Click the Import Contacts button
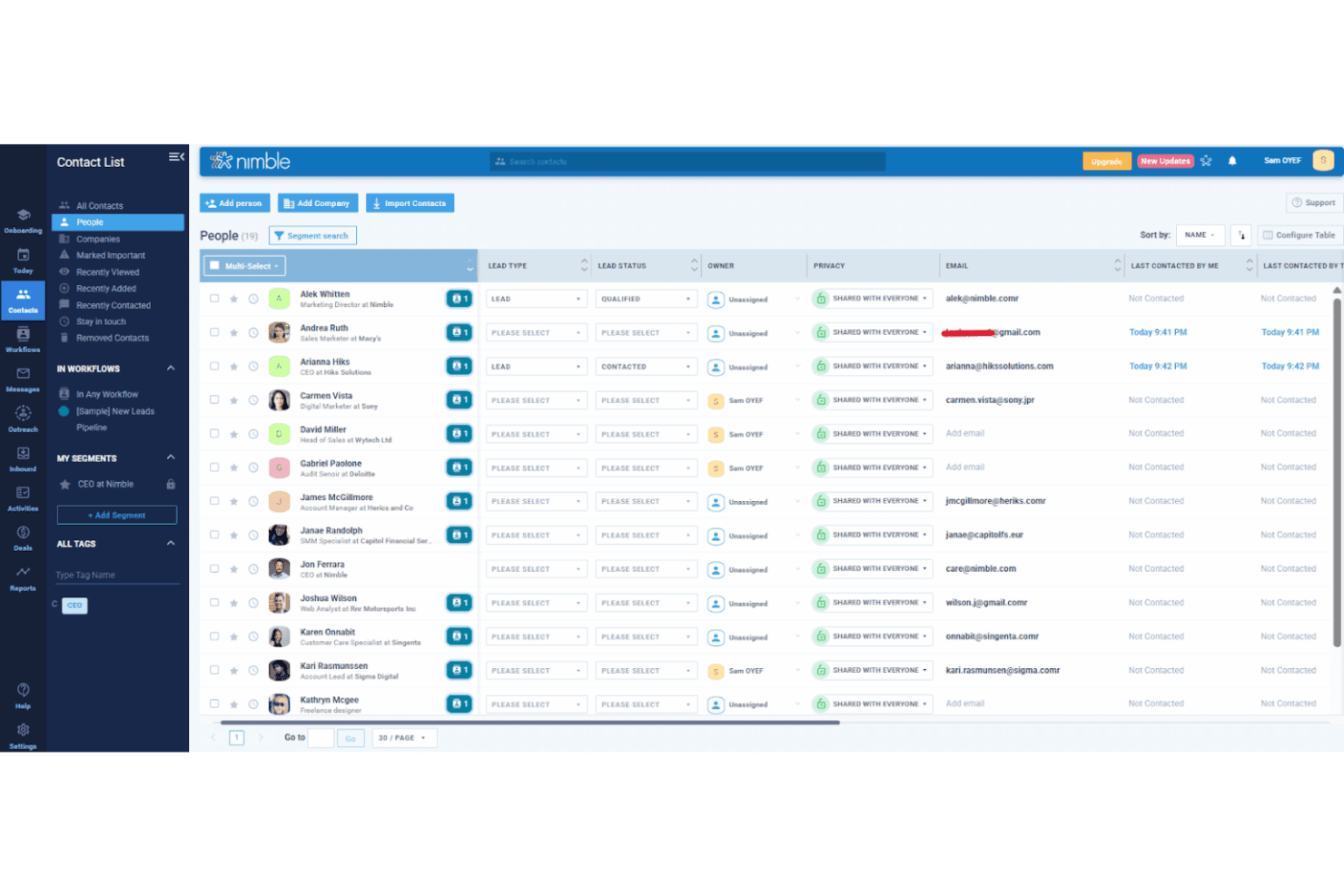 pos(410,203)
